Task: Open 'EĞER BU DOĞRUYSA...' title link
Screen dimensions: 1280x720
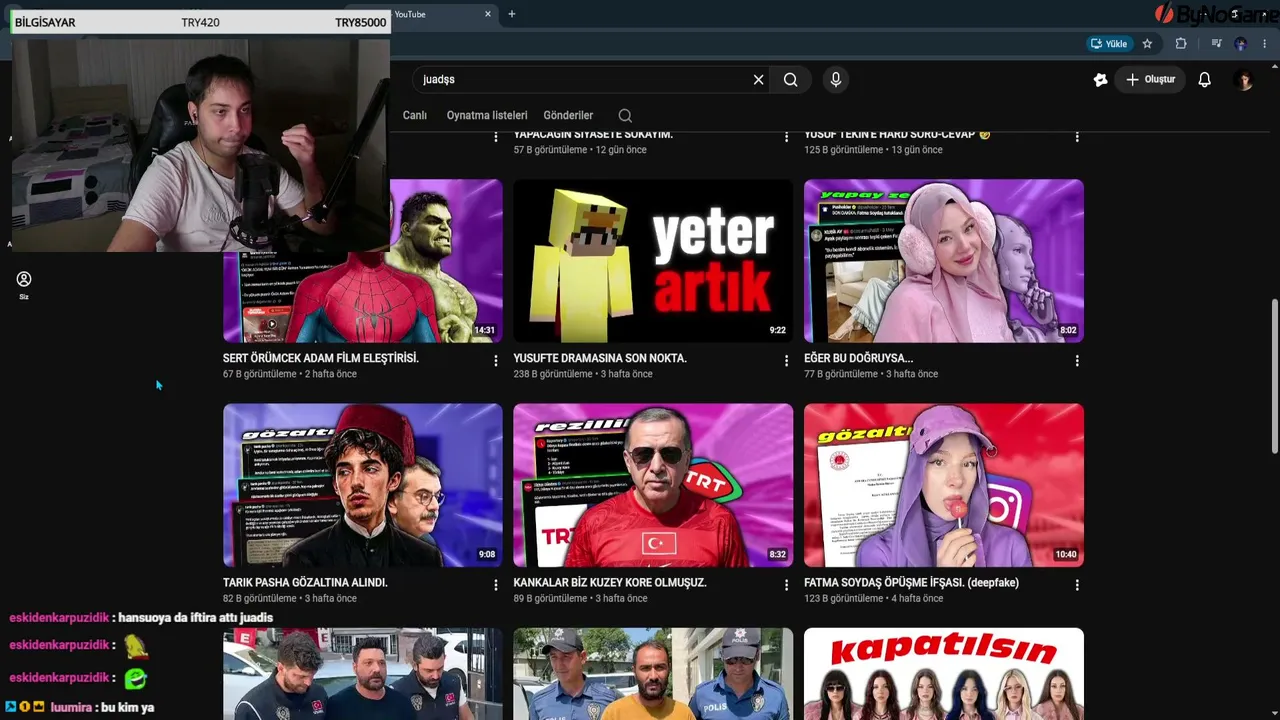Action: 859,358
